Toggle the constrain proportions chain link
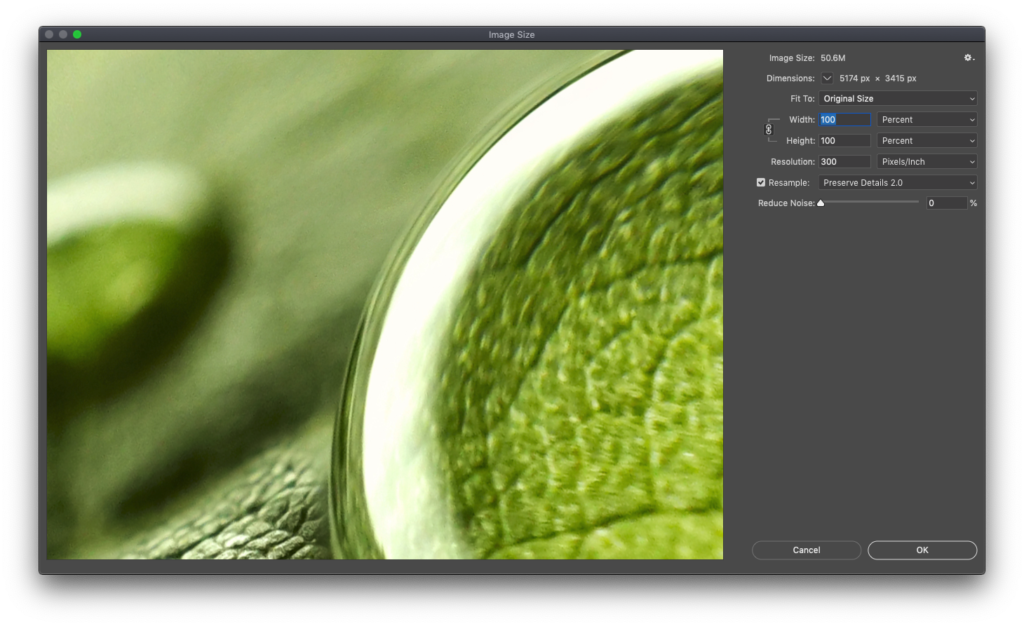The height and width of the screenshot is (626, 1024). click(770, 129)
